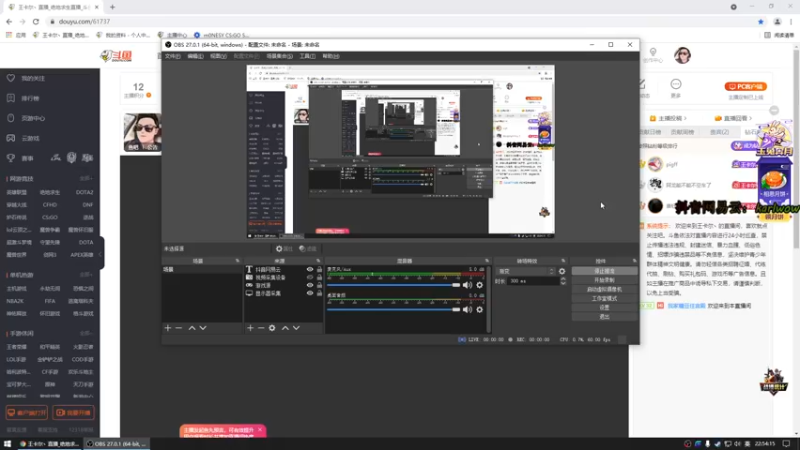Image resolution: width=800 pixels, height=450 pixels.
Task: Open the 属性 properties button above the docks
Action: 284,248
